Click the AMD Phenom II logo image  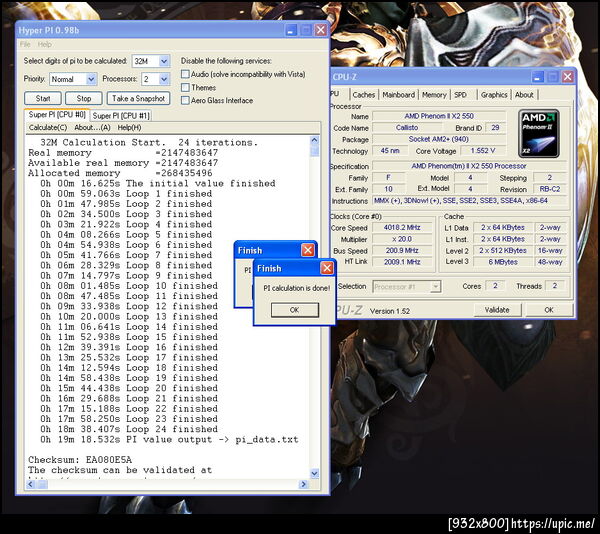click(538, 134)
